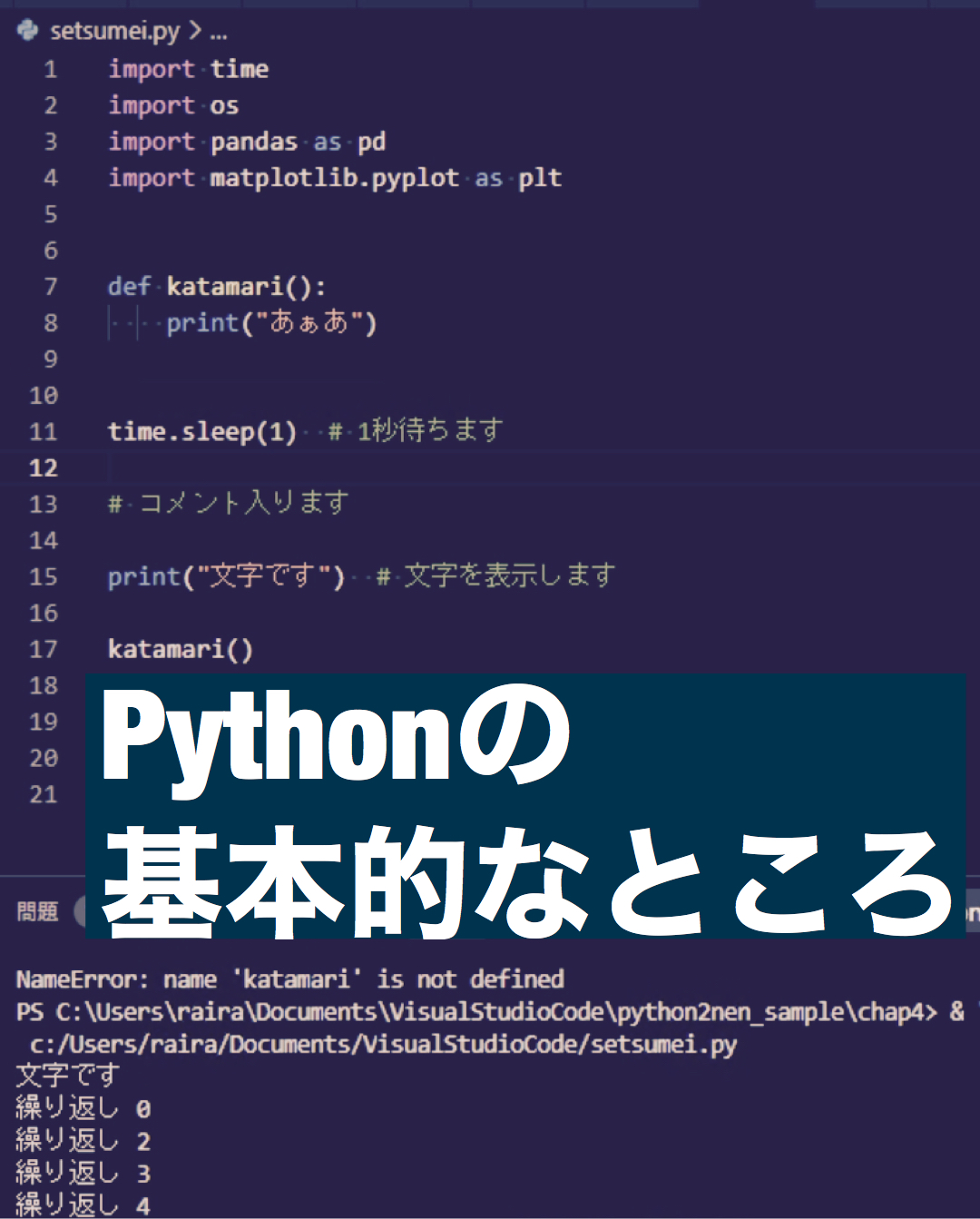Click line number 11 in the gutter
The width and height of the screenshot is (980, 1219).
tap(44, 432)
